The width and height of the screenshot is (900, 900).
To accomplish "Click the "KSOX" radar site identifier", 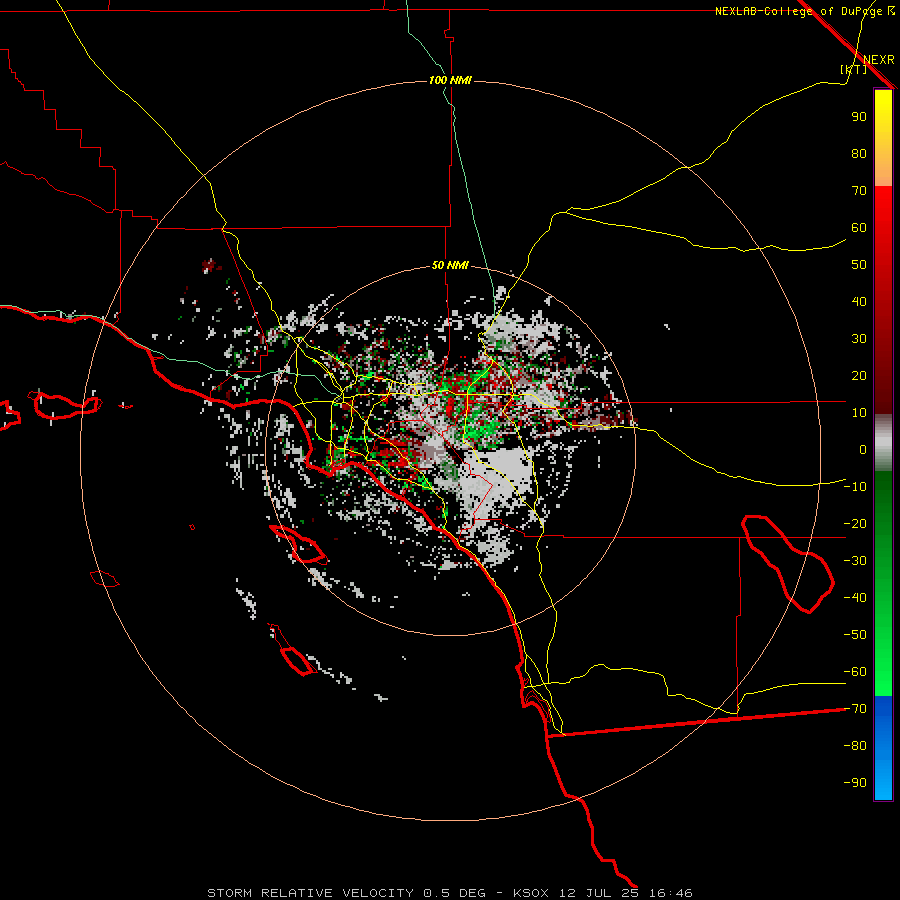I will (530, 893).
